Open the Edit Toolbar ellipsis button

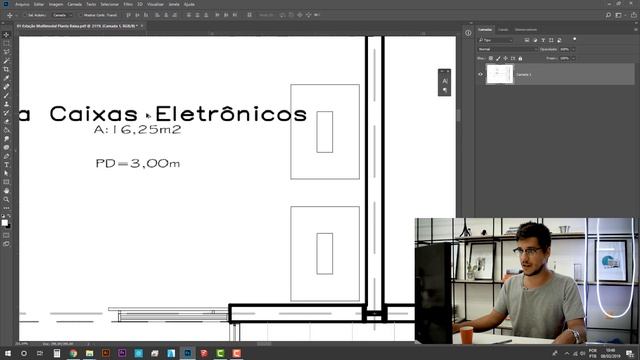point(6,208)
